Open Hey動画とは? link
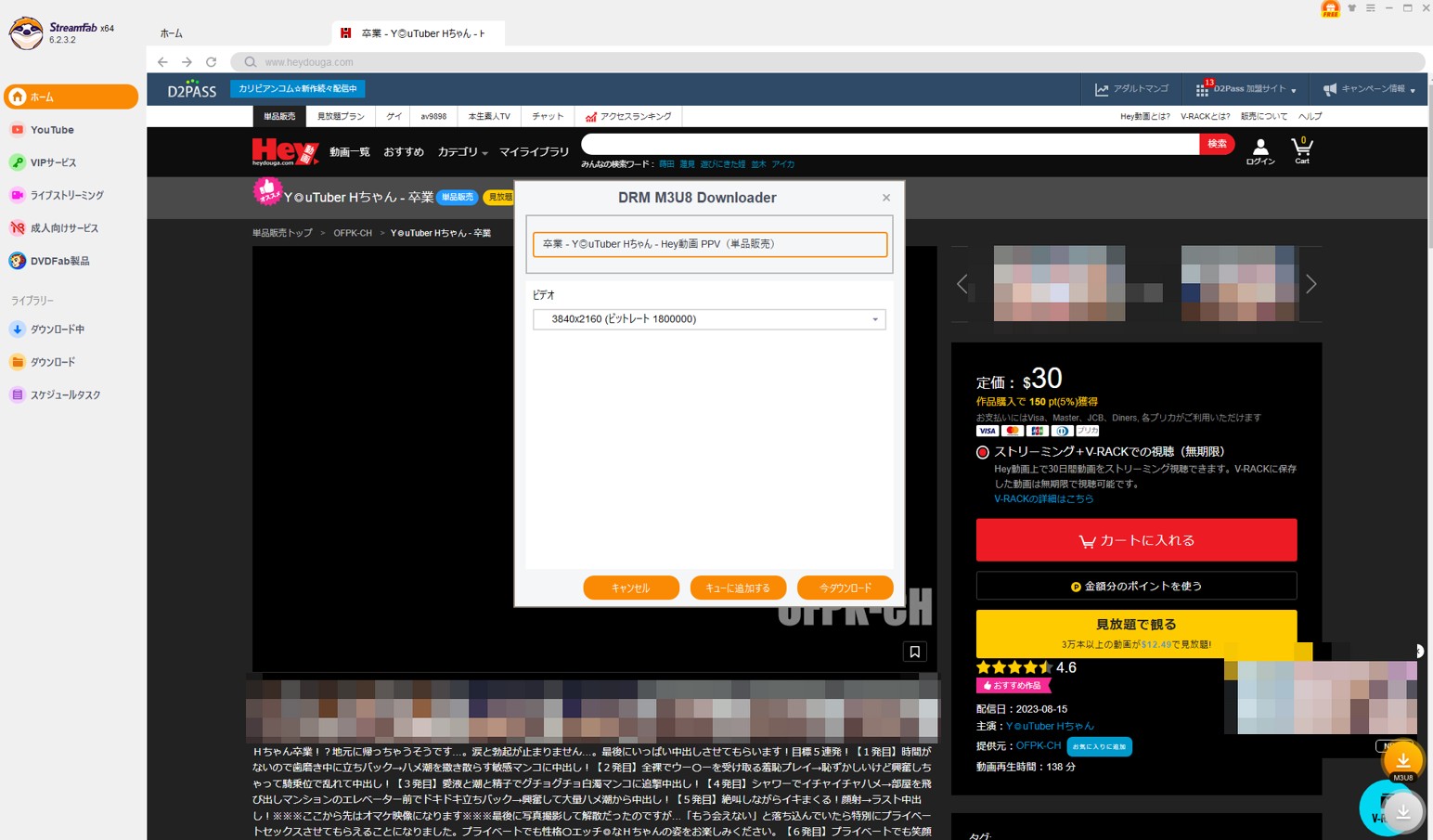This screenshot has height=840, width=1433. tap(1144, 117)
